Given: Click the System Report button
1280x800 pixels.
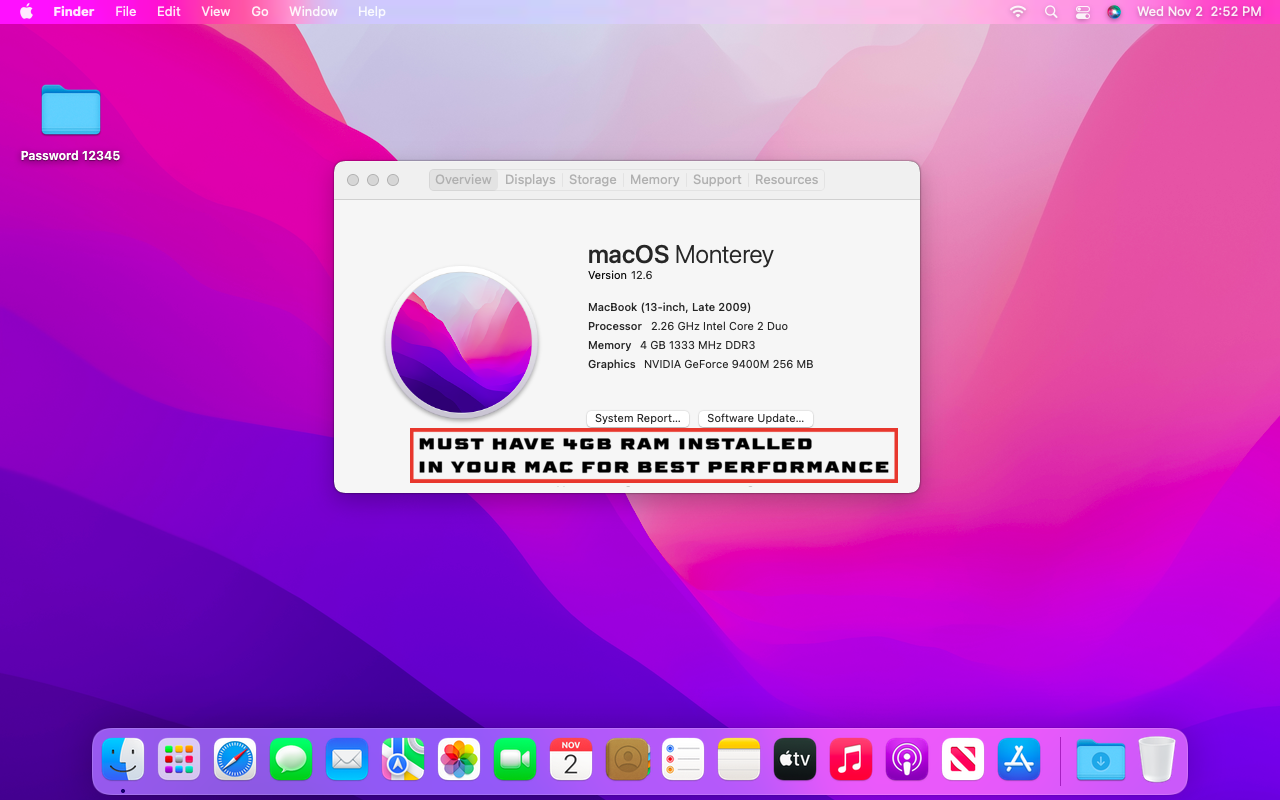Looking at the screenshot, I should click(637, 418).
